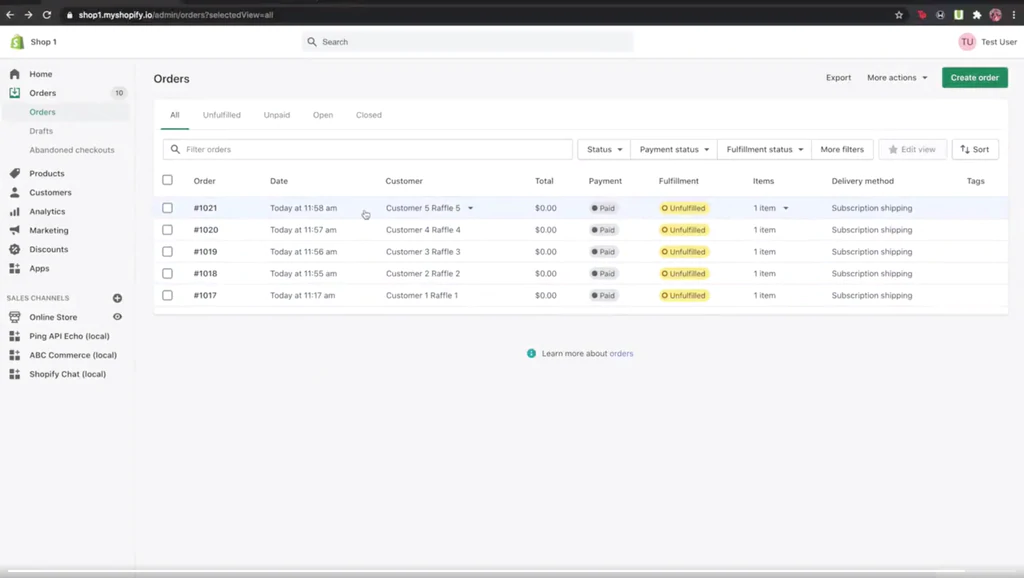Open the More actions dropdown
This screenshot has height=578, width=1024.
tap(897, 78)
